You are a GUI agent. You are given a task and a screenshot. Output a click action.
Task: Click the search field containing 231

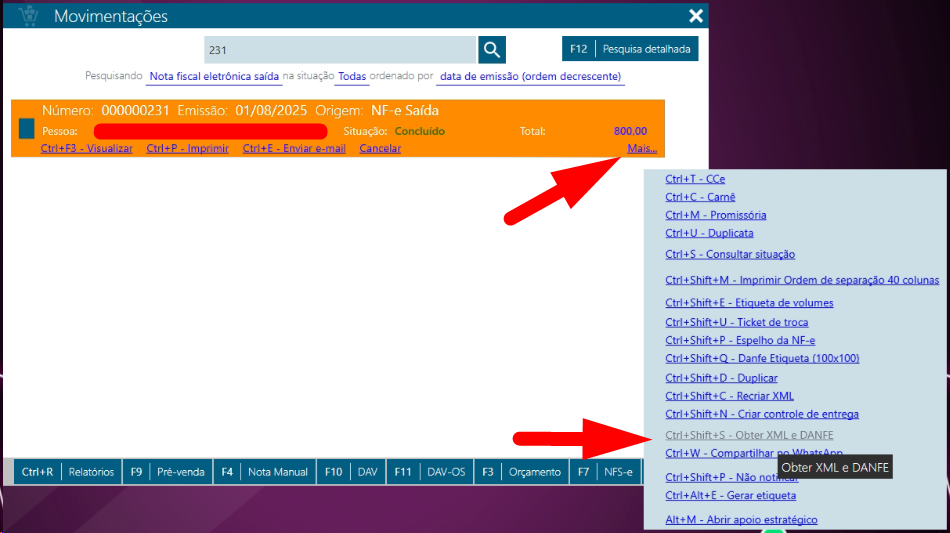(x=339, y=50)
